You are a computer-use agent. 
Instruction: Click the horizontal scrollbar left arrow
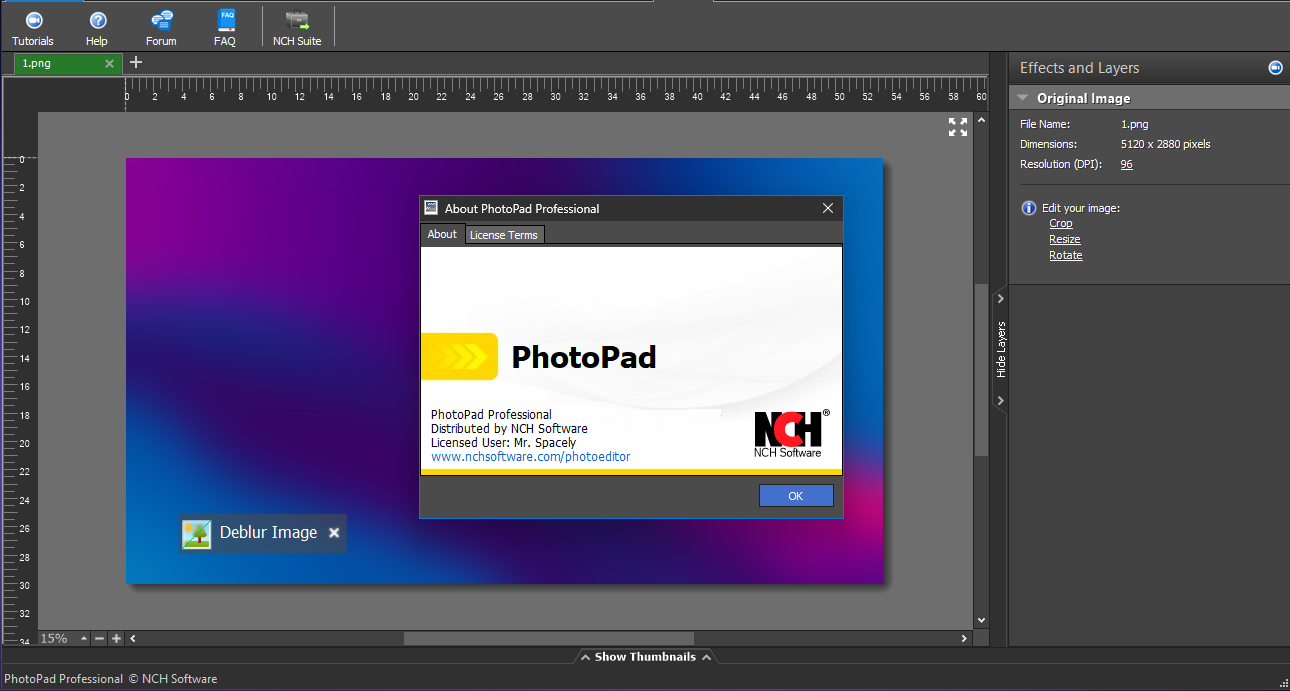tap(133, 638)
